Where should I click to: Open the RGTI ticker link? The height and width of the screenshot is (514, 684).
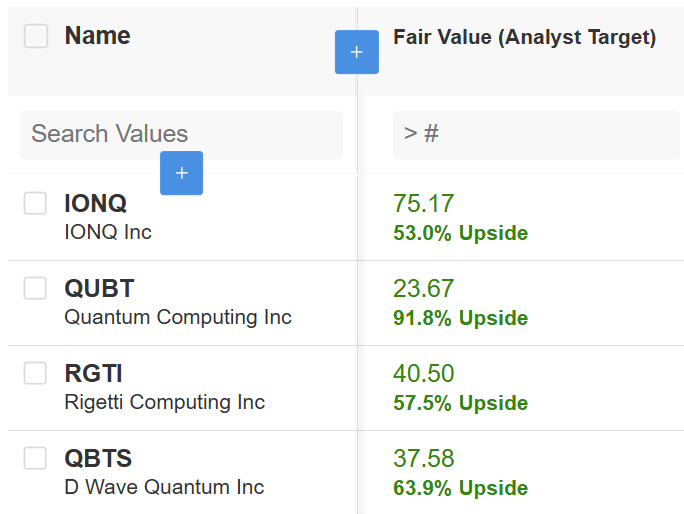[x=93, y=374]
